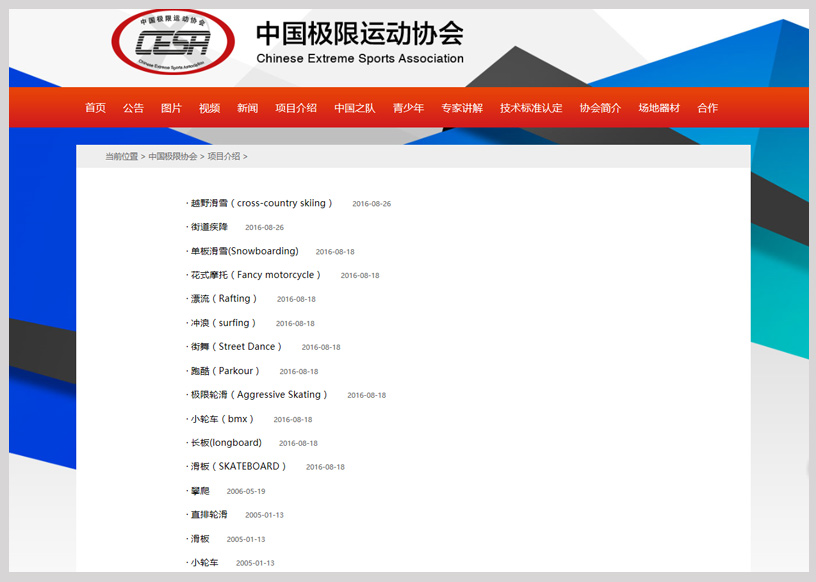Open the Aggressive Skating article link

pos(258,394)
